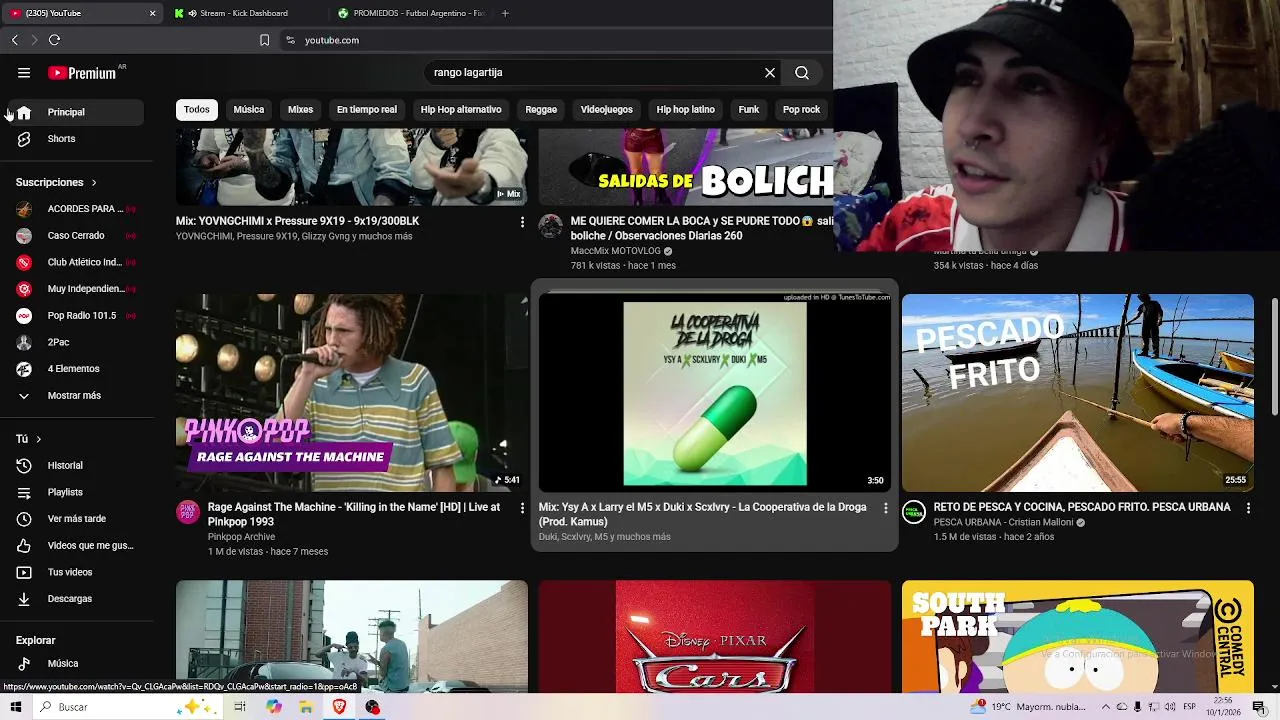The height and width of the screenshot is (720, 1280).
Task: Select the Videojuegos filter chip
Action: click(607, 110)
